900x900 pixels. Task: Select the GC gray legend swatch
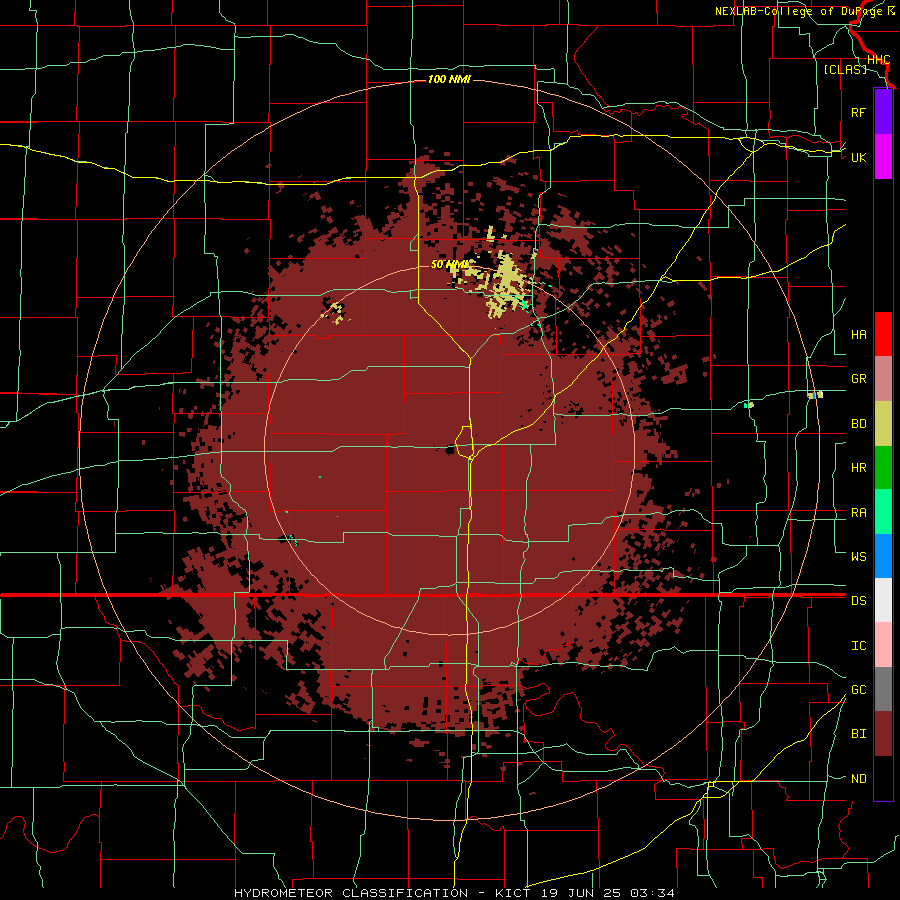(x=883, y=689)
